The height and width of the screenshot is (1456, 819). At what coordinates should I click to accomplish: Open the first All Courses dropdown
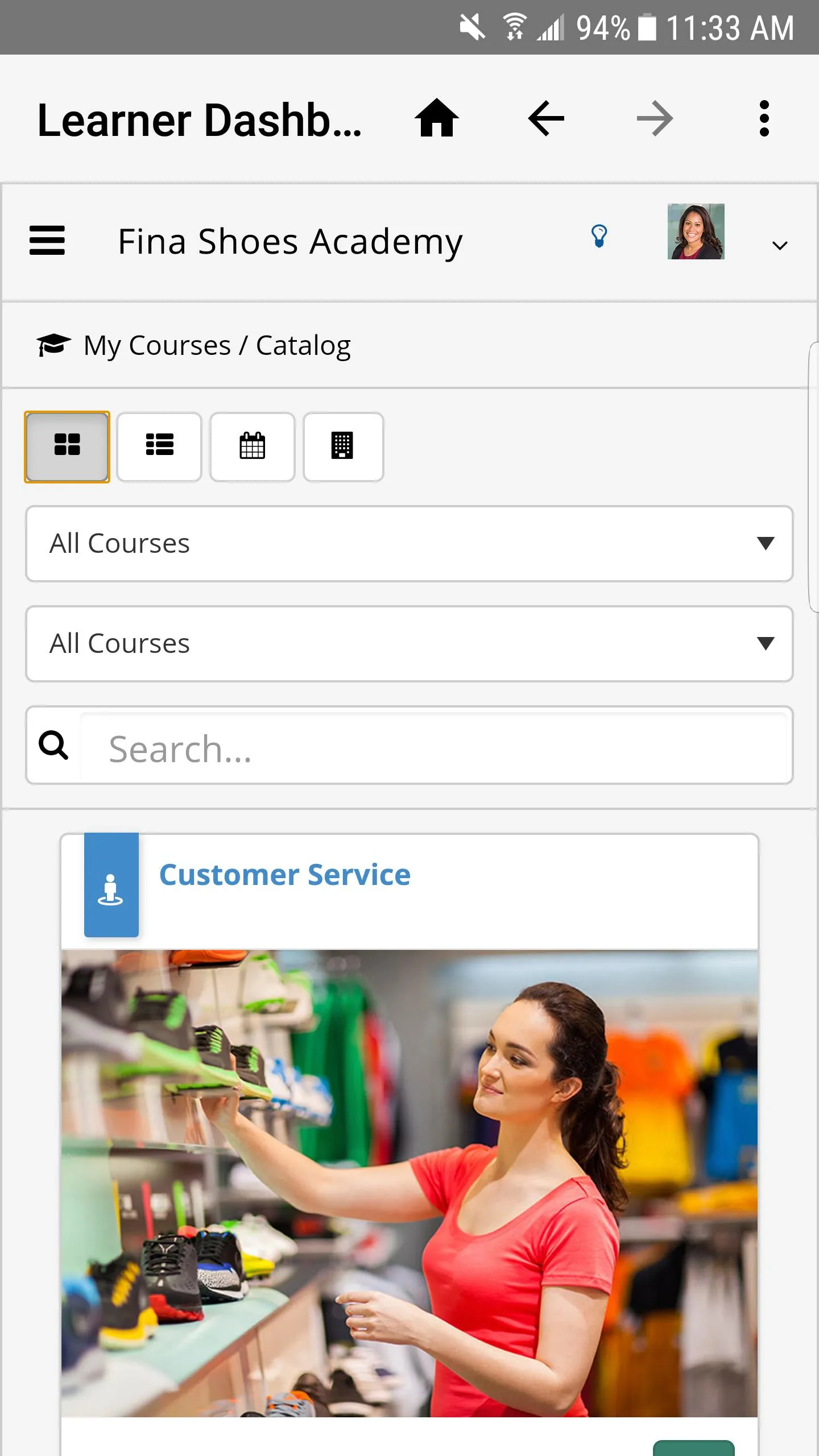click(x=409, y=544)
